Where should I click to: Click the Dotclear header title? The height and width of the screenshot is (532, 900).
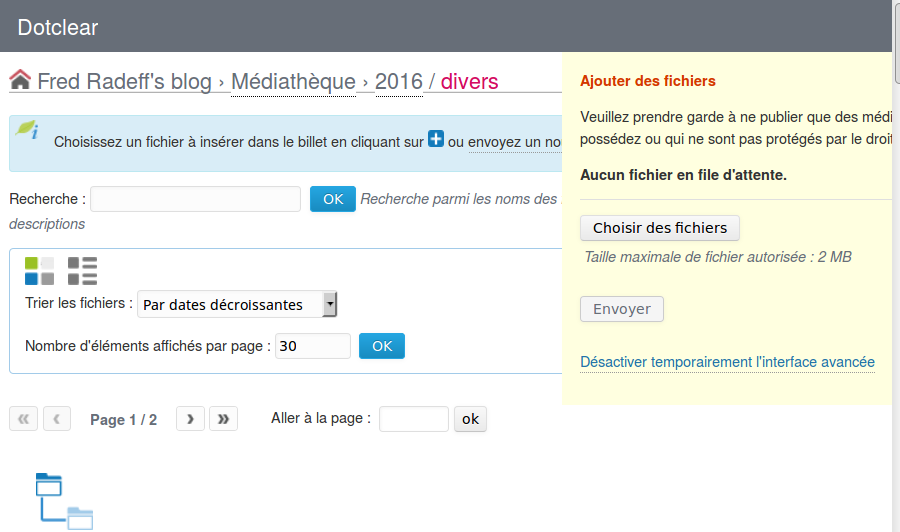[58, 28]
